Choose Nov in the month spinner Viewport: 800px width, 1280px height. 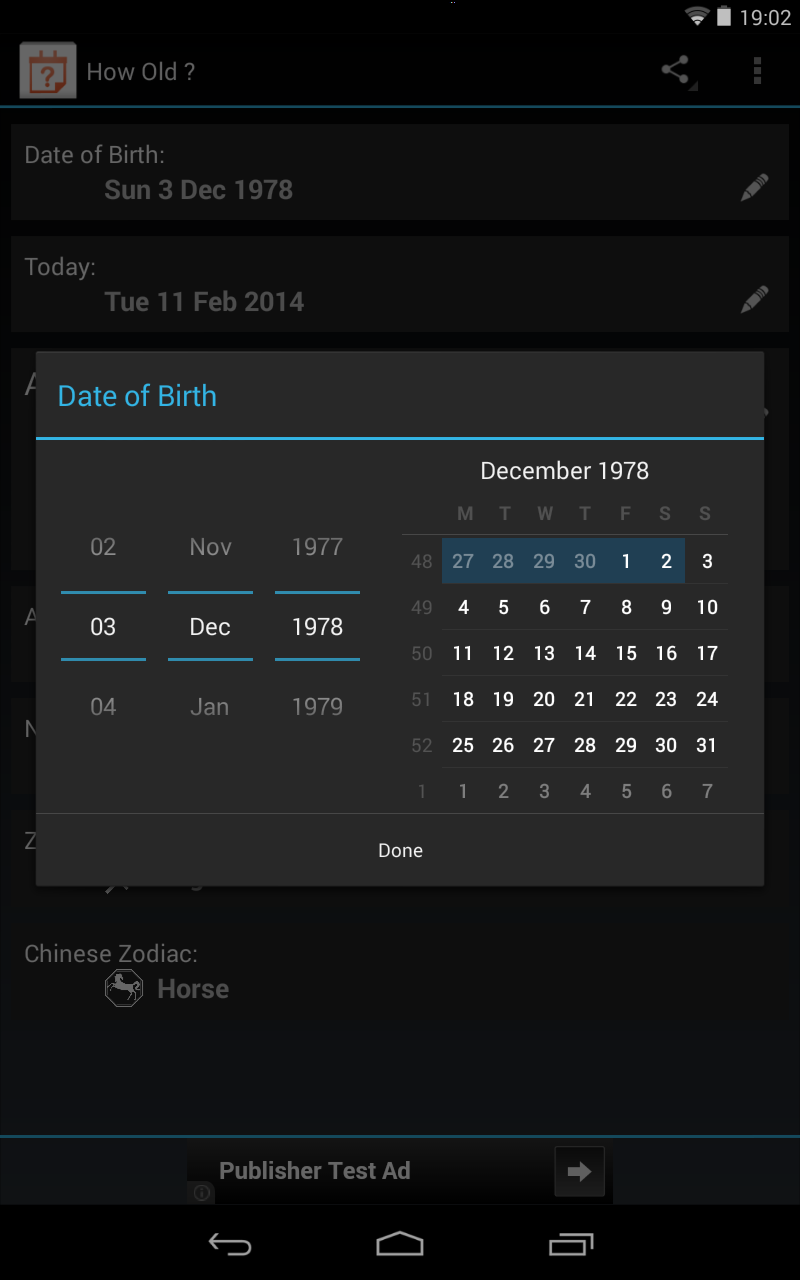pyautogui.click(x=210, y=547)
